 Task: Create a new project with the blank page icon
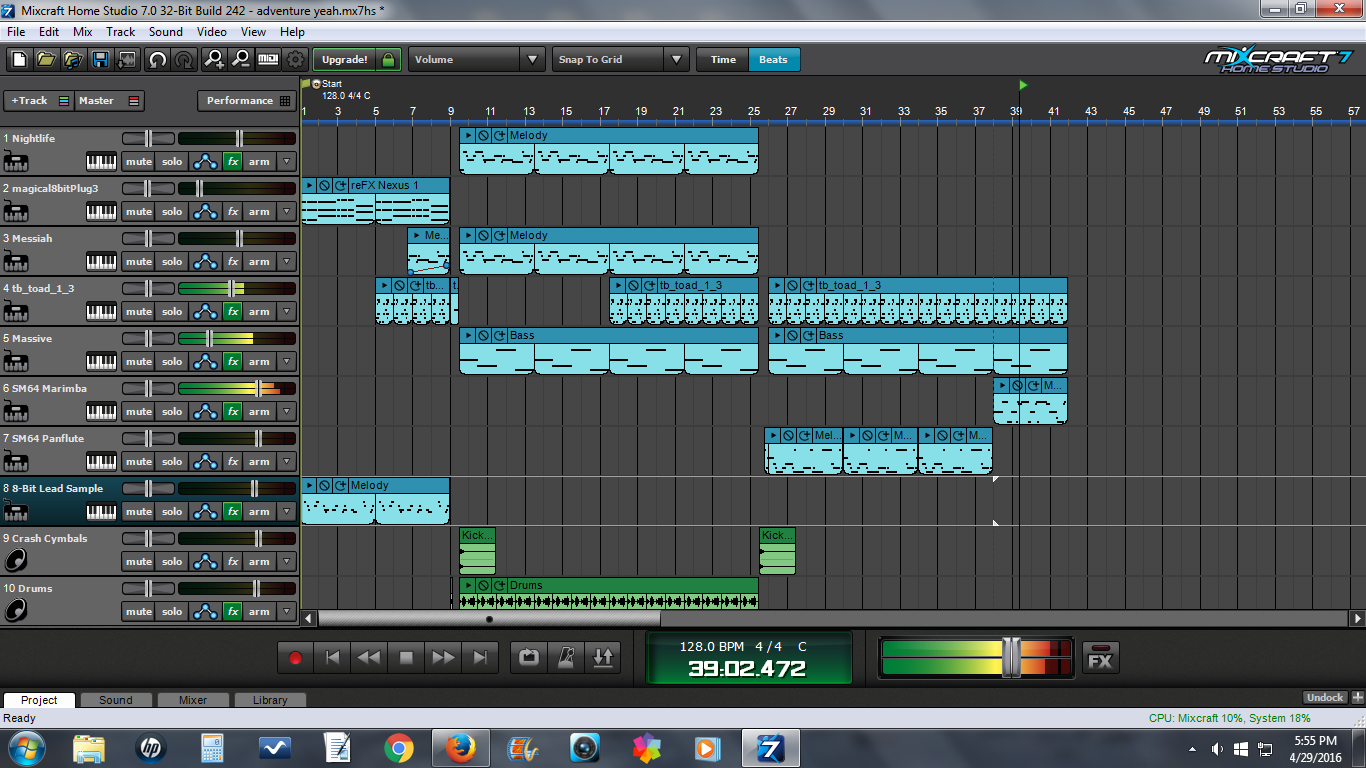pyautogui.click(x=19, y=60)
